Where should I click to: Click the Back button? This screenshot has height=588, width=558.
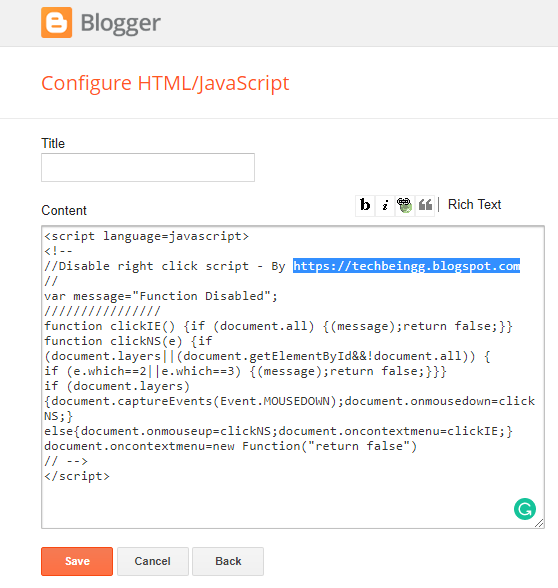(228, 561)
